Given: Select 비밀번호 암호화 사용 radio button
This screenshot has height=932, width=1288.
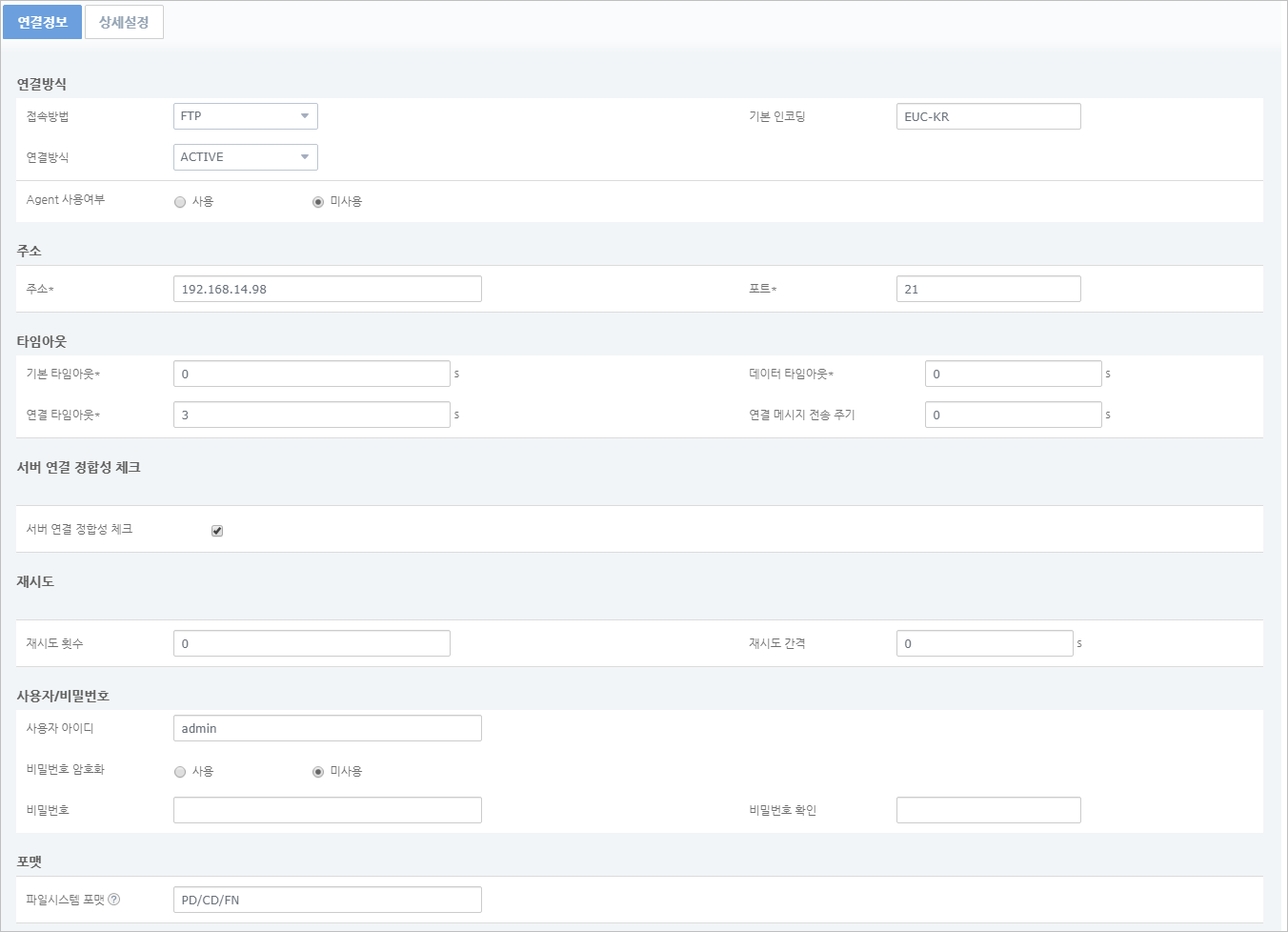Looking at the screenshot, I should [x=180, y=772].
